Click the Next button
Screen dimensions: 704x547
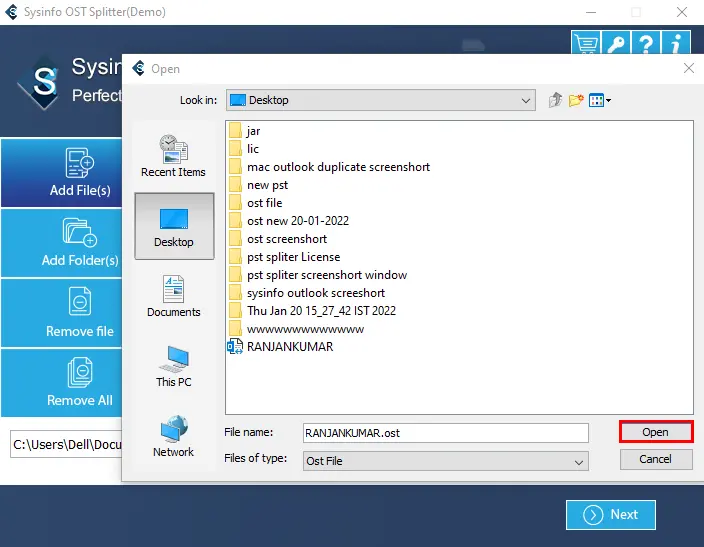(611, 515)
